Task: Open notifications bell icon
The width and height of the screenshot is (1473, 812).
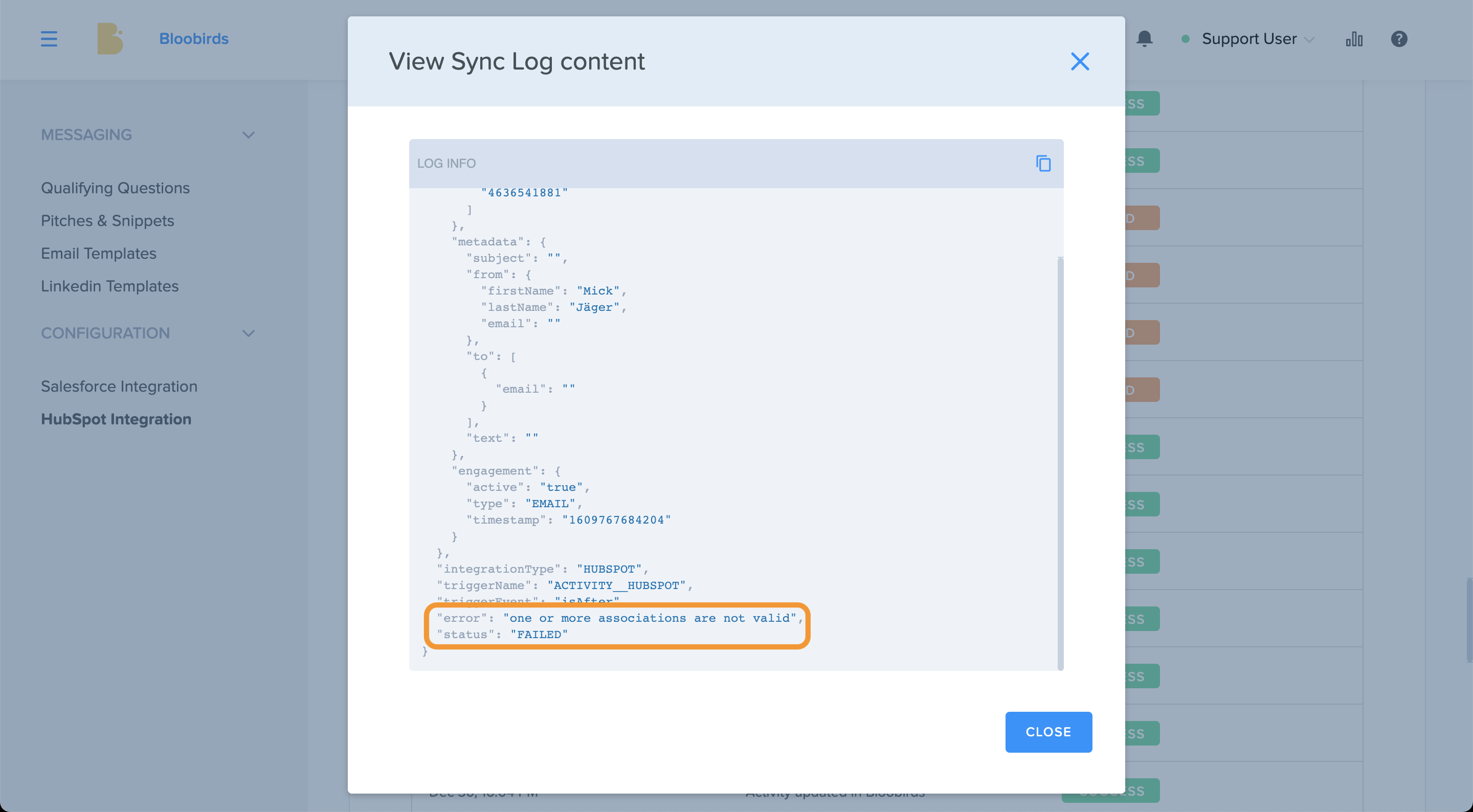Action: pos(1144,39)
